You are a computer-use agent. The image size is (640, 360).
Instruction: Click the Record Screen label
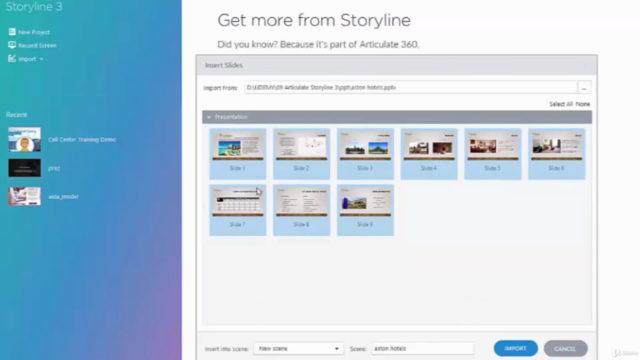[37, 46]
